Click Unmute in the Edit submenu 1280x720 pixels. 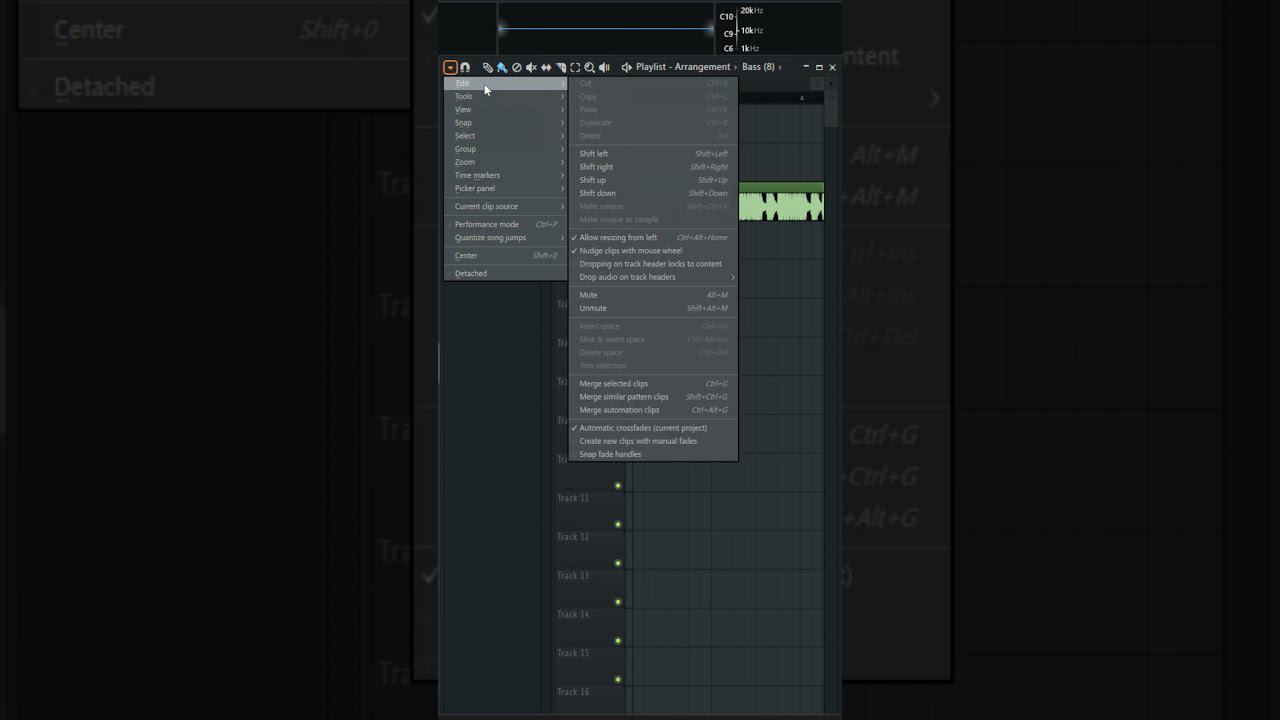[653, 308]
